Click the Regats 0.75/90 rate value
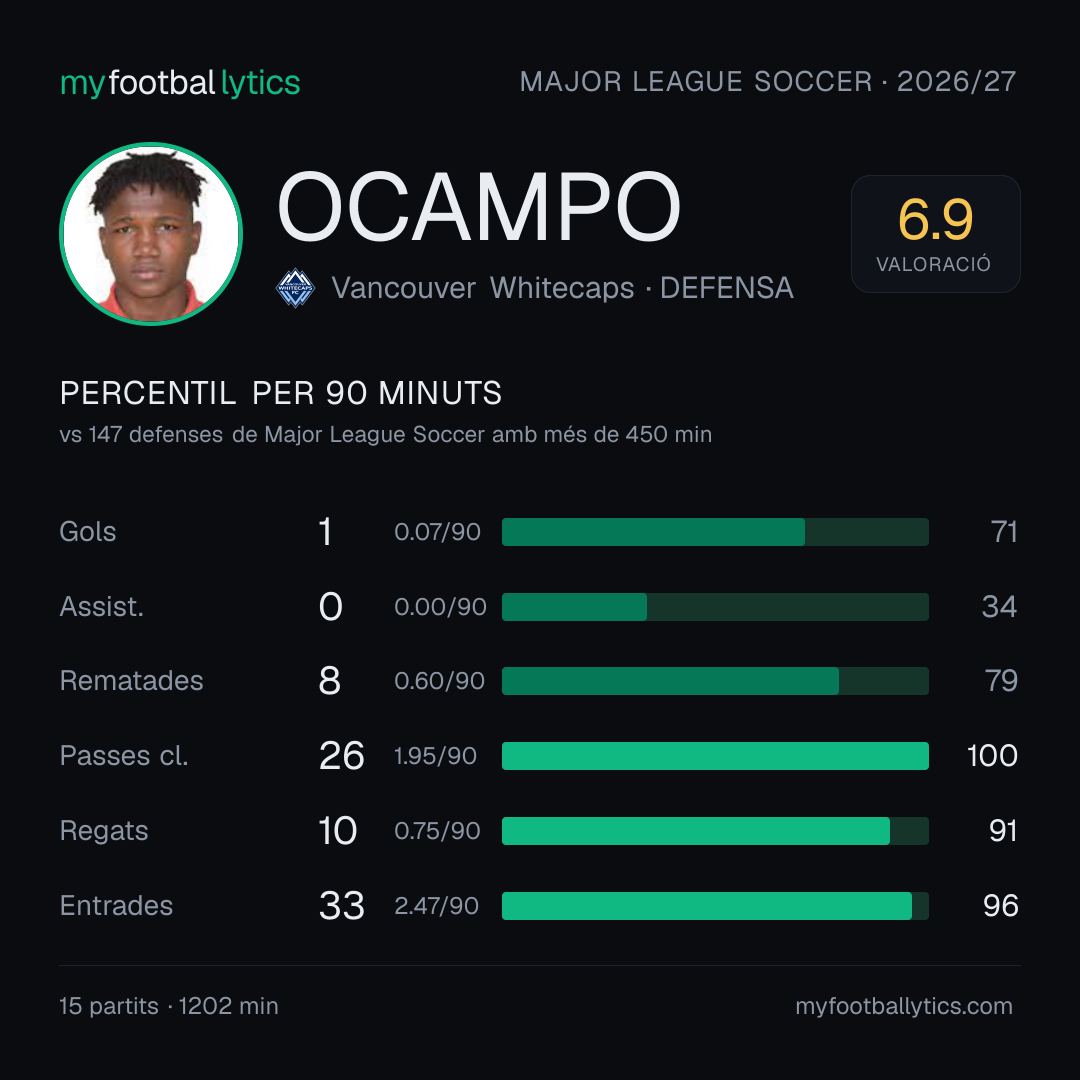This screenshot has width=1080, height=1080. click(437, 831)
